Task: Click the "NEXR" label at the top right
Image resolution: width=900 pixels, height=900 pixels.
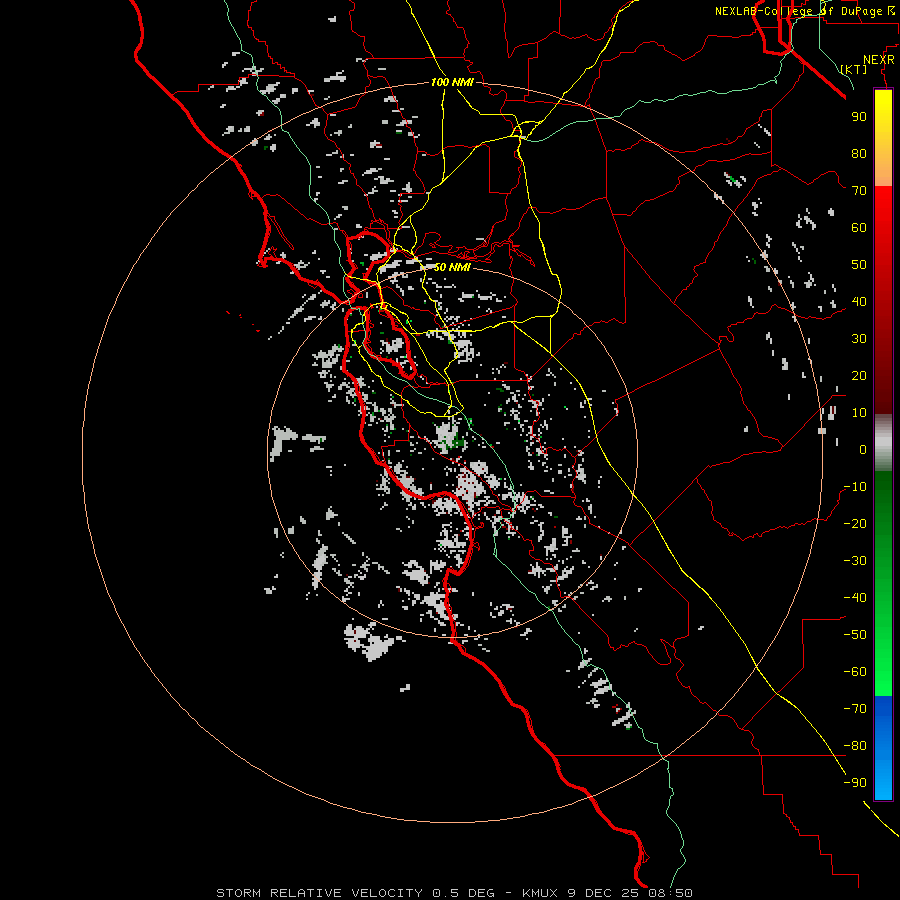Action: pyautogui.click(x=879, y=60)
